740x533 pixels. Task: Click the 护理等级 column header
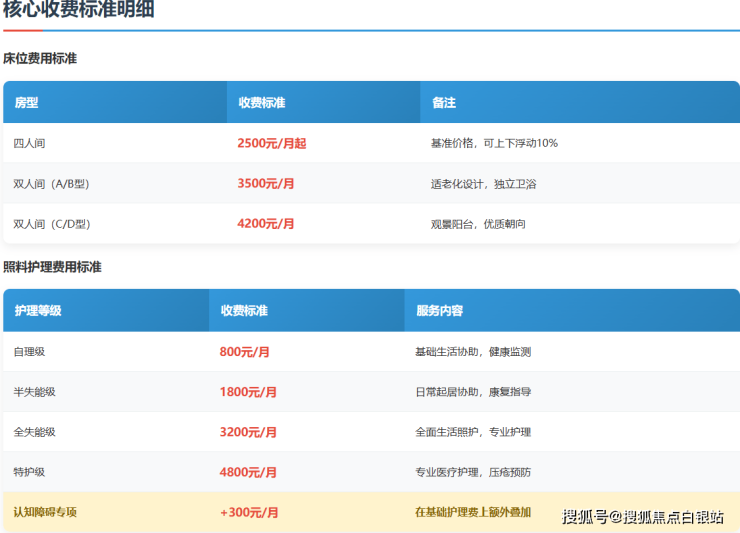pos(38,310)
